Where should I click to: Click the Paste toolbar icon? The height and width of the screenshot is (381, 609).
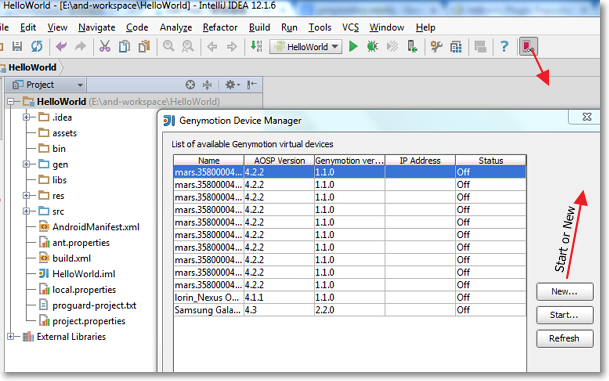144,47
